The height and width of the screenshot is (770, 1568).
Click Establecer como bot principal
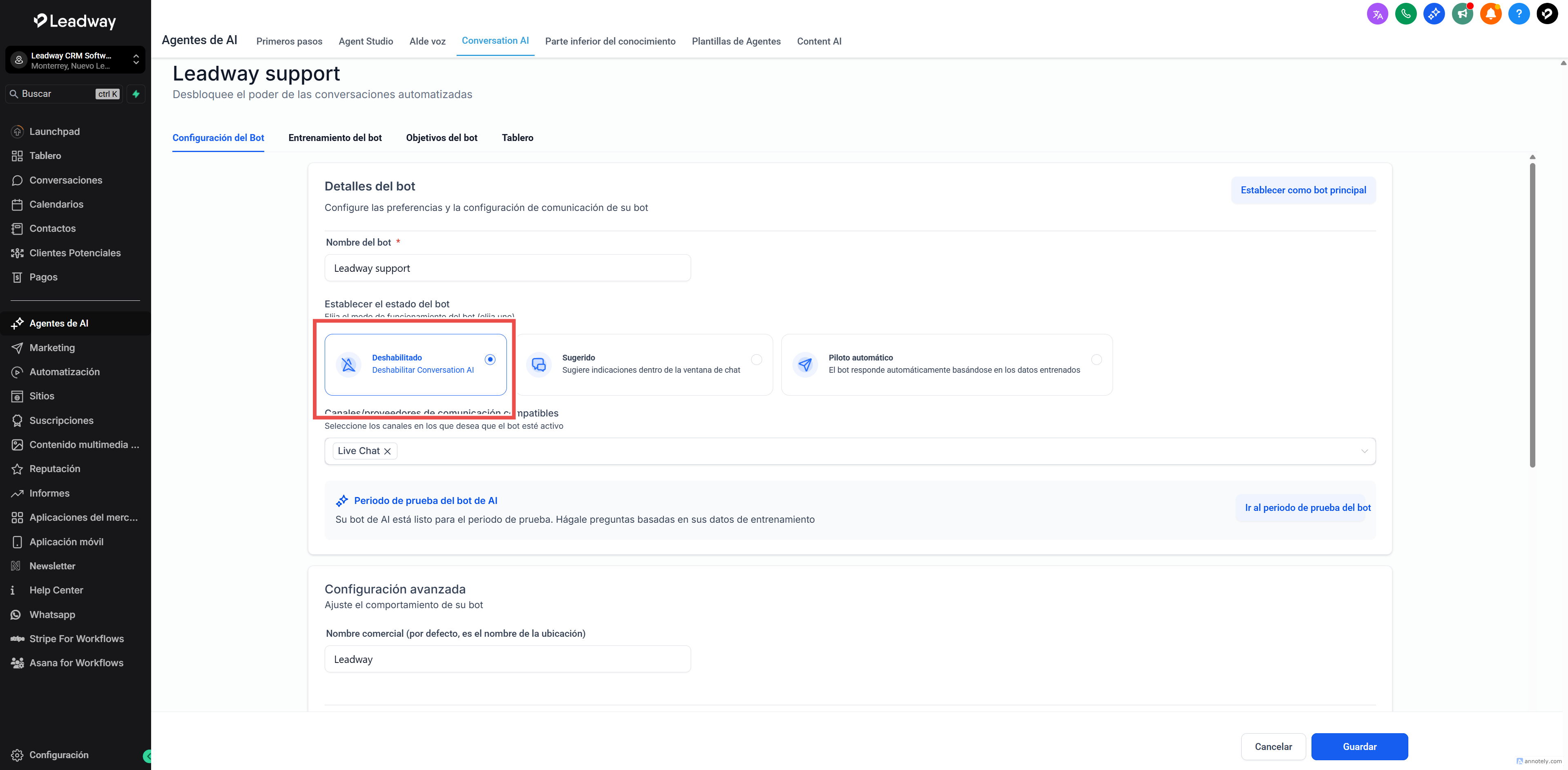(1303, 190)
